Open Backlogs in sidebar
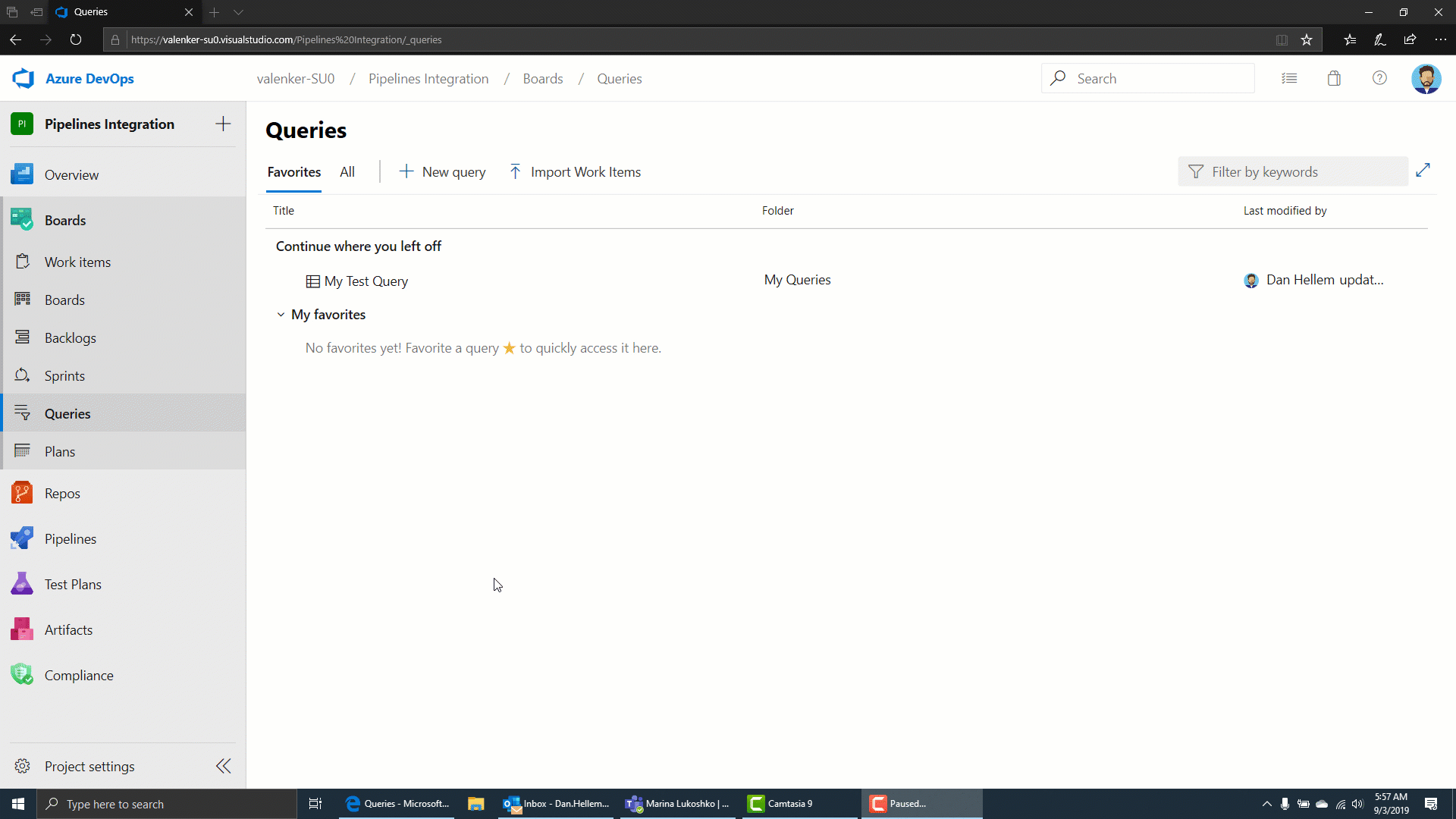Screen dimensions: 1456x819 click(70, 337)
